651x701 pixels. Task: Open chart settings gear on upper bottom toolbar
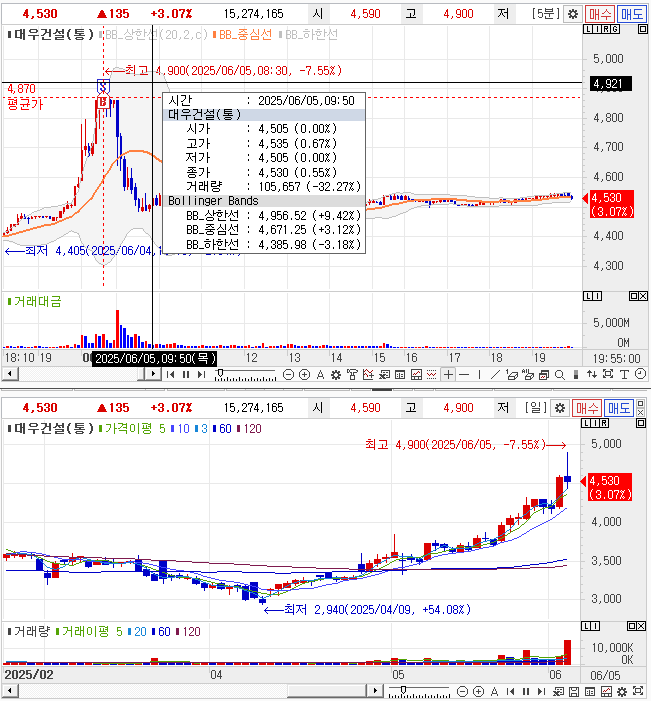click(x=336, y=375)
